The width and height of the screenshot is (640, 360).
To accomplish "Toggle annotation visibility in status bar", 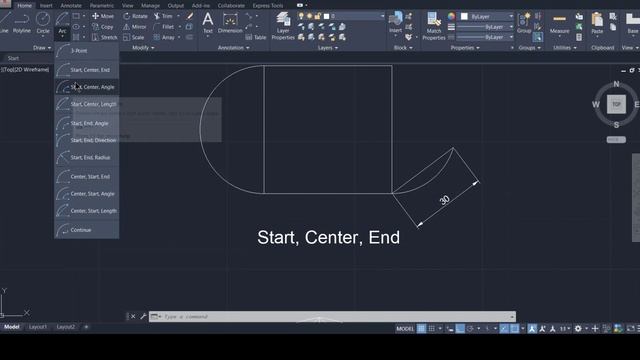I will pyautogui.click(x=532, y=329).
